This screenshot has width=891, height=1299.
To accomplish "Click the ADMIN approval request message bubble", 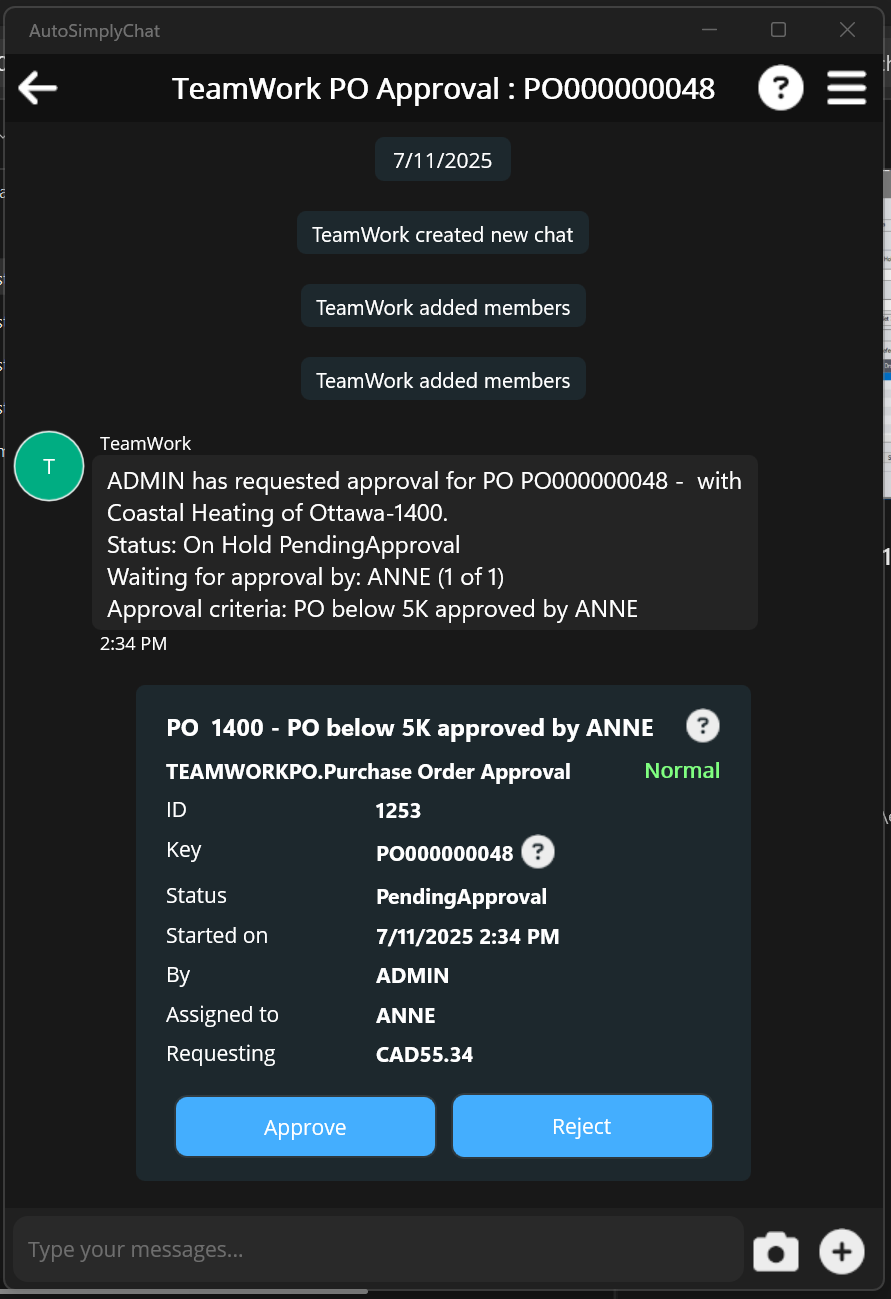I will 425,543.
